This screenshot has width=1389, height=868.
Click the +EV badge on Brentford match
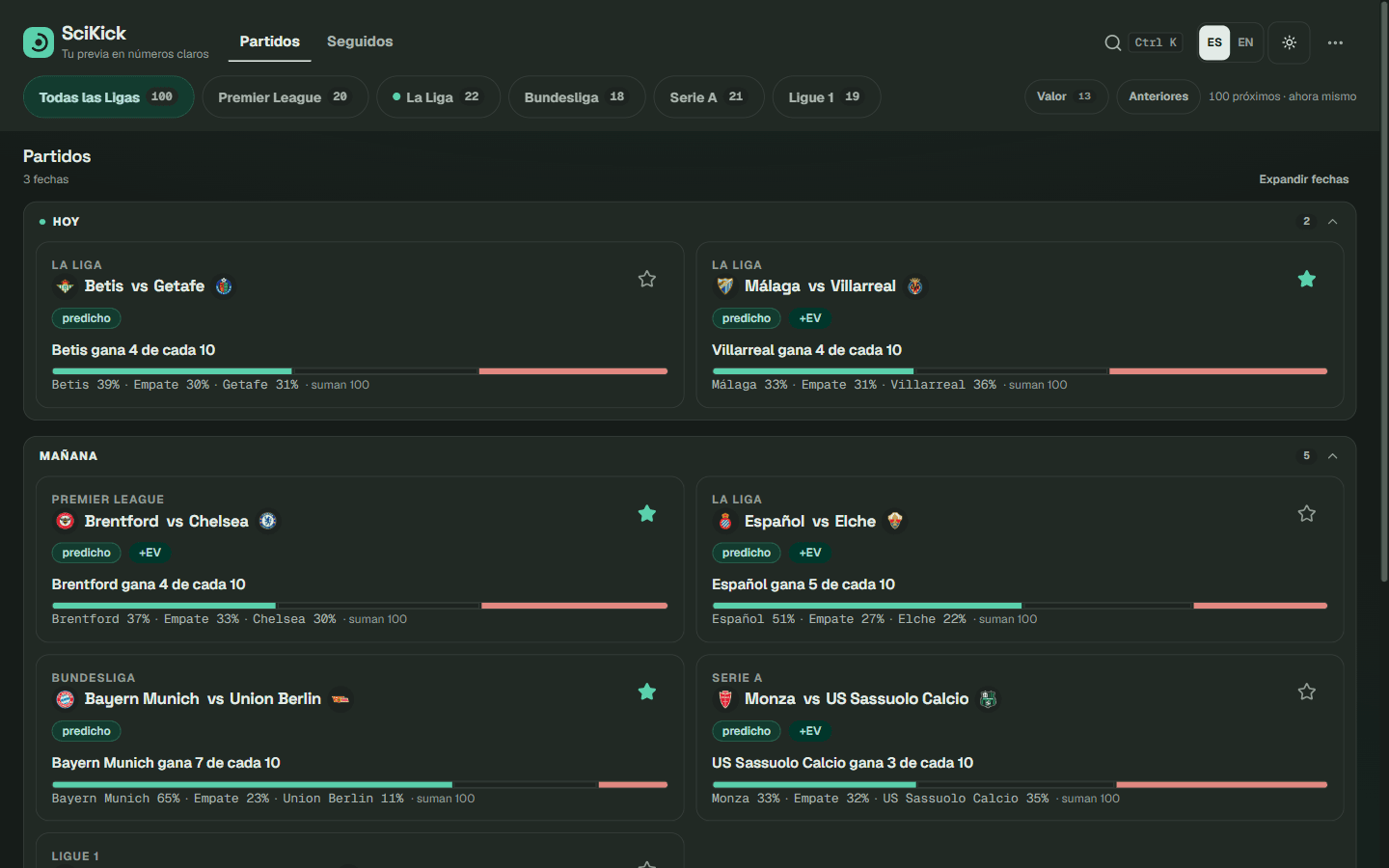[x=150, y=553]
